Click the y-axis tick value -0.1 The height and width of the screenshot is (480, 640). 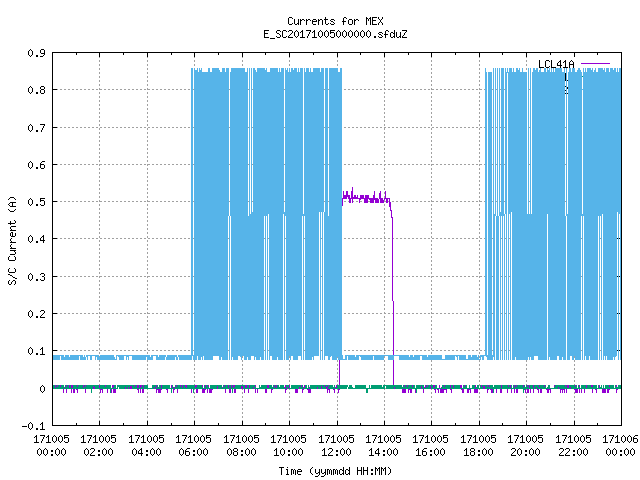(x=33, y=426)
